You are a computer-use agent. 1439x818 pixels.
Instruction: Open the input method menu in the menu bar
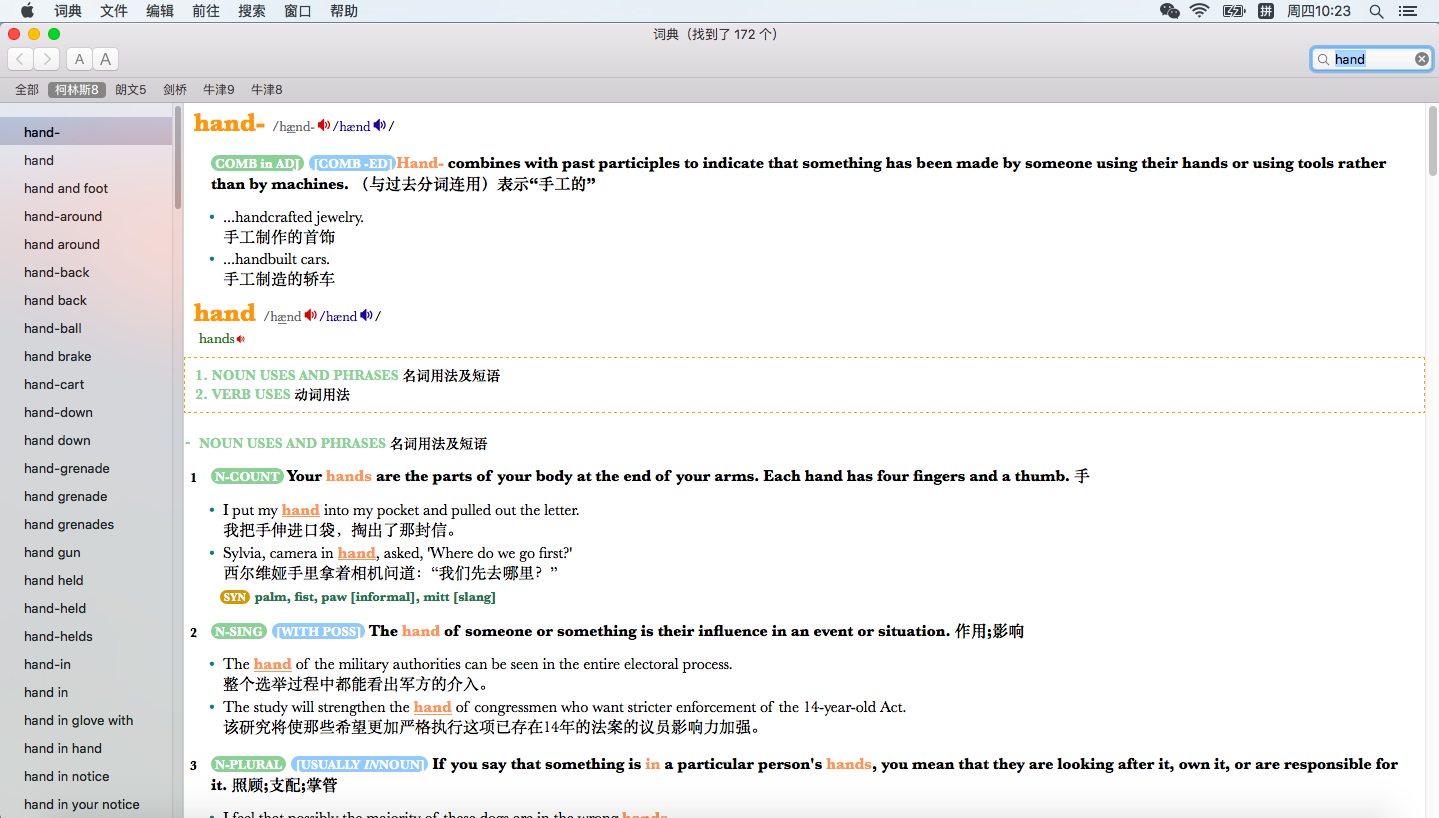(1266, 11)
